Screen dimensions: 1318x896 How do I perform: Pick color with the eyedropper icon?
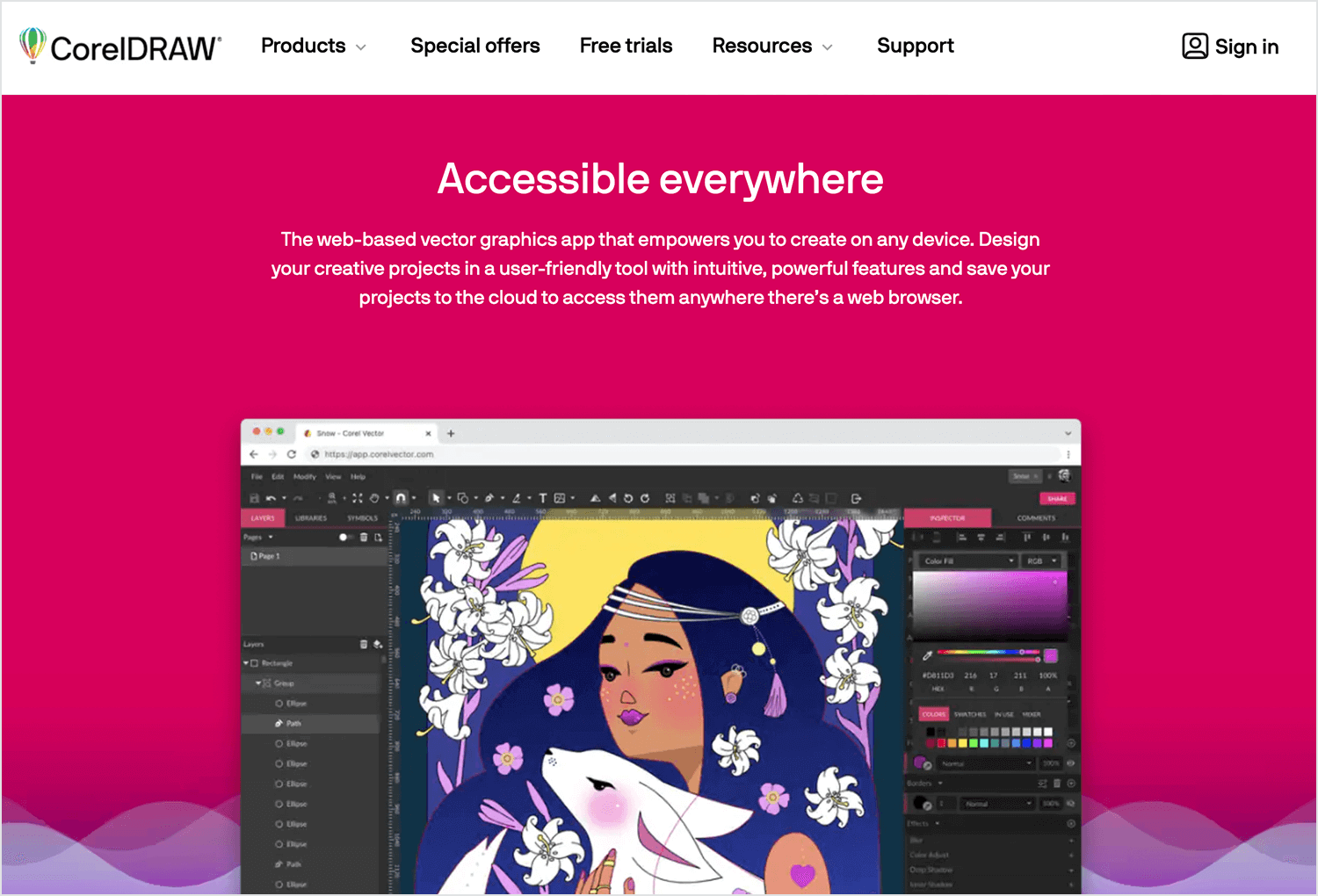(927, 655)
